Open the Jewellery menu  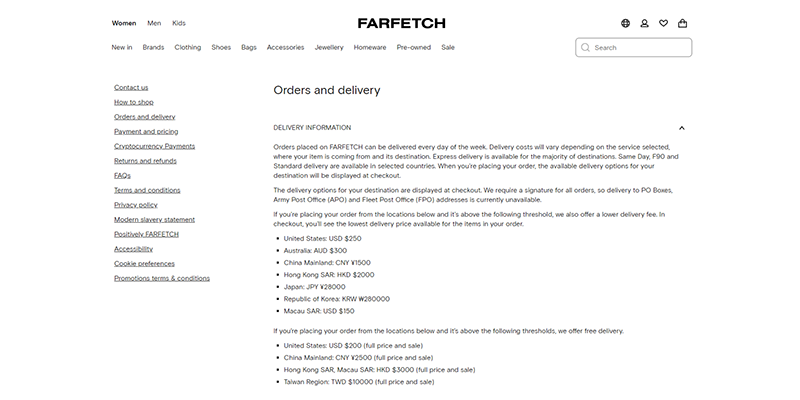329,47
